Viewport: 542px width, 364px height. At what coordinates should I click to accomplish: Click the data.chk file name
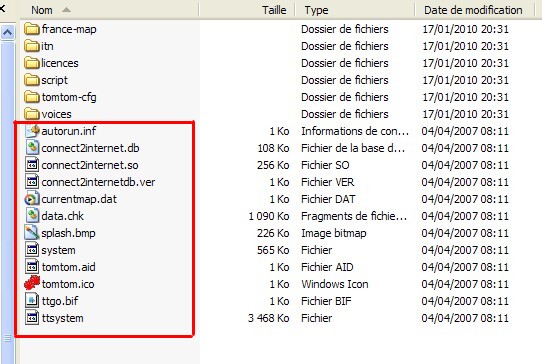(63, 216)
